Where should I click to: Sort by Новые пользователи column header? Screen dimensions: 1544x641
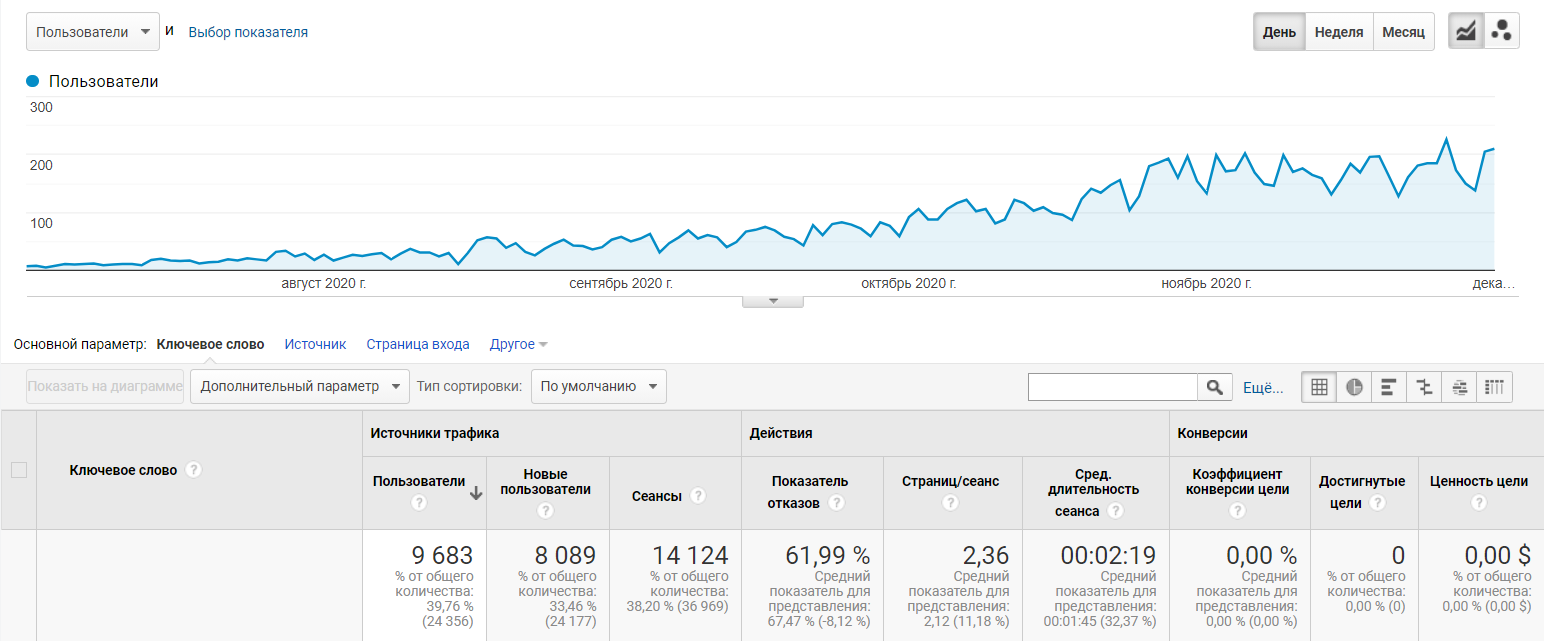(545, 481)
